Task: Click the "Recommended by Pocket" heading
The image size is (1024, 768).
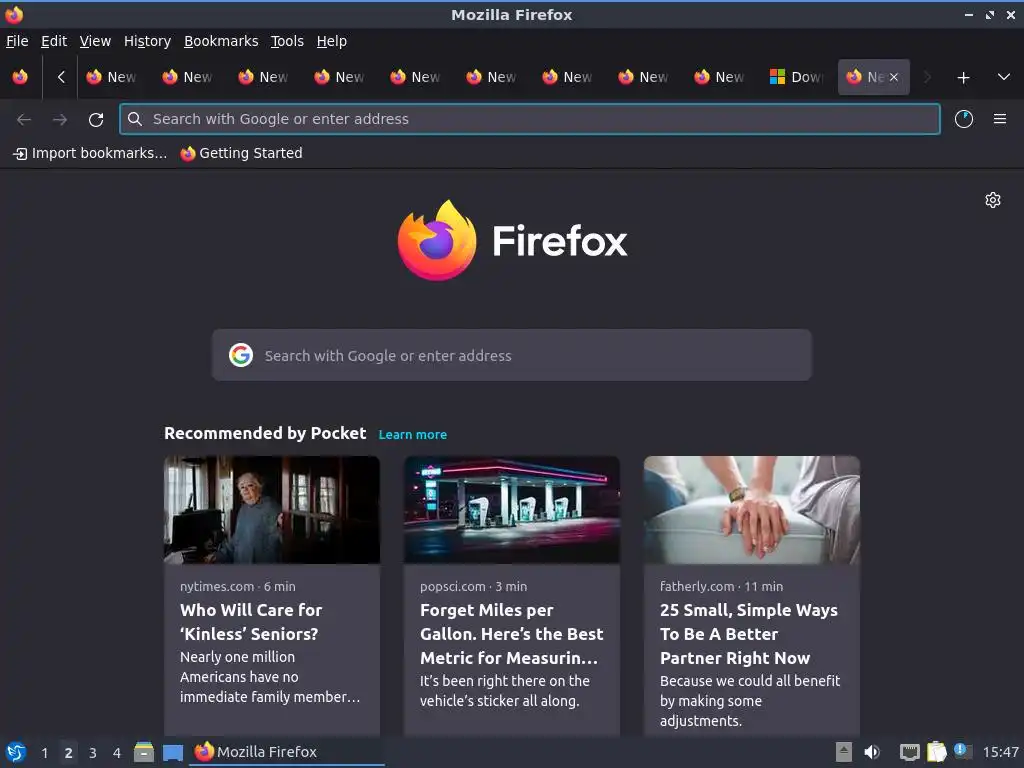Action: coord(265,434)
